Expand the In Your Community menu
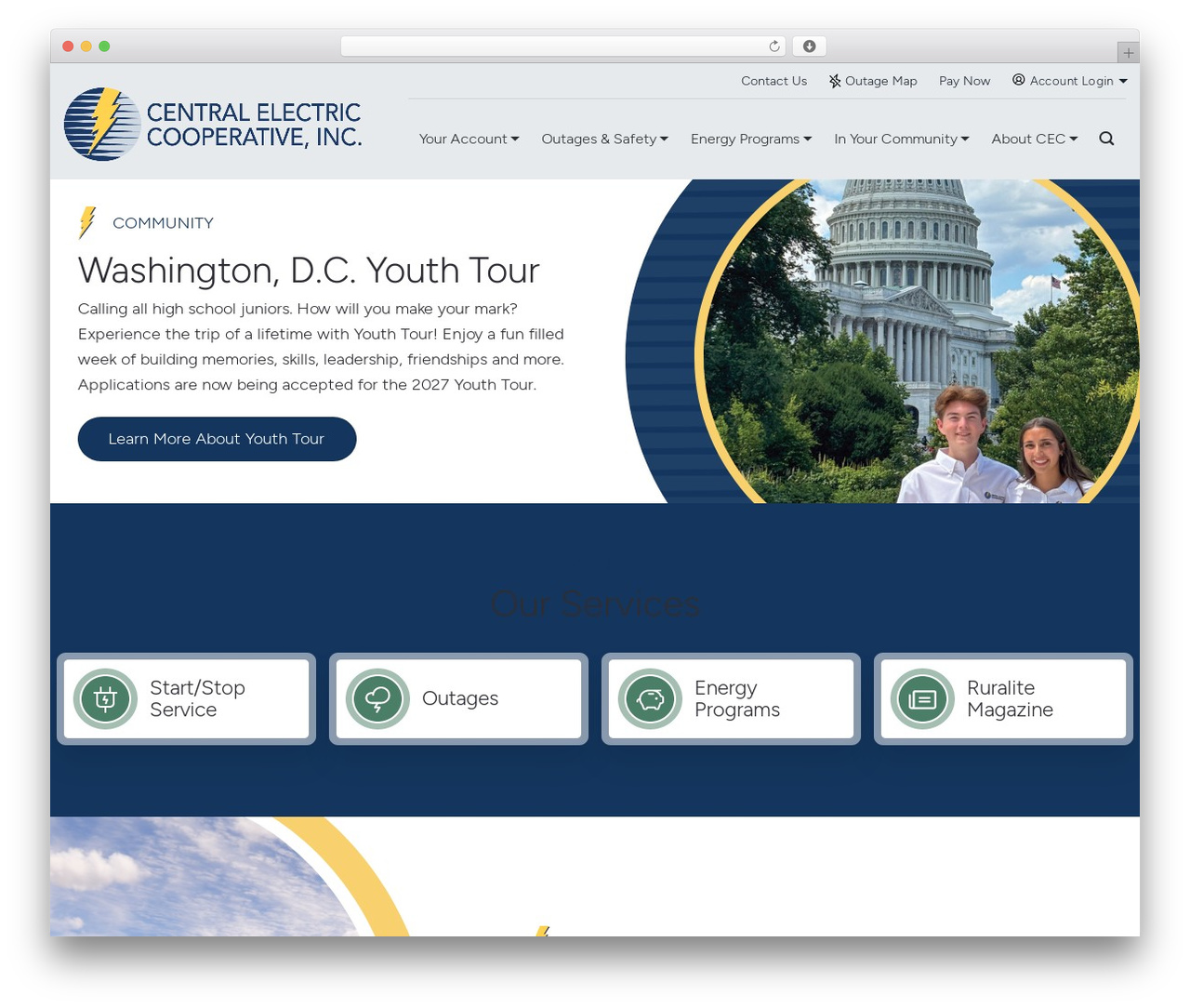The image size is (1190, 1008). click(x=901, y=139)
